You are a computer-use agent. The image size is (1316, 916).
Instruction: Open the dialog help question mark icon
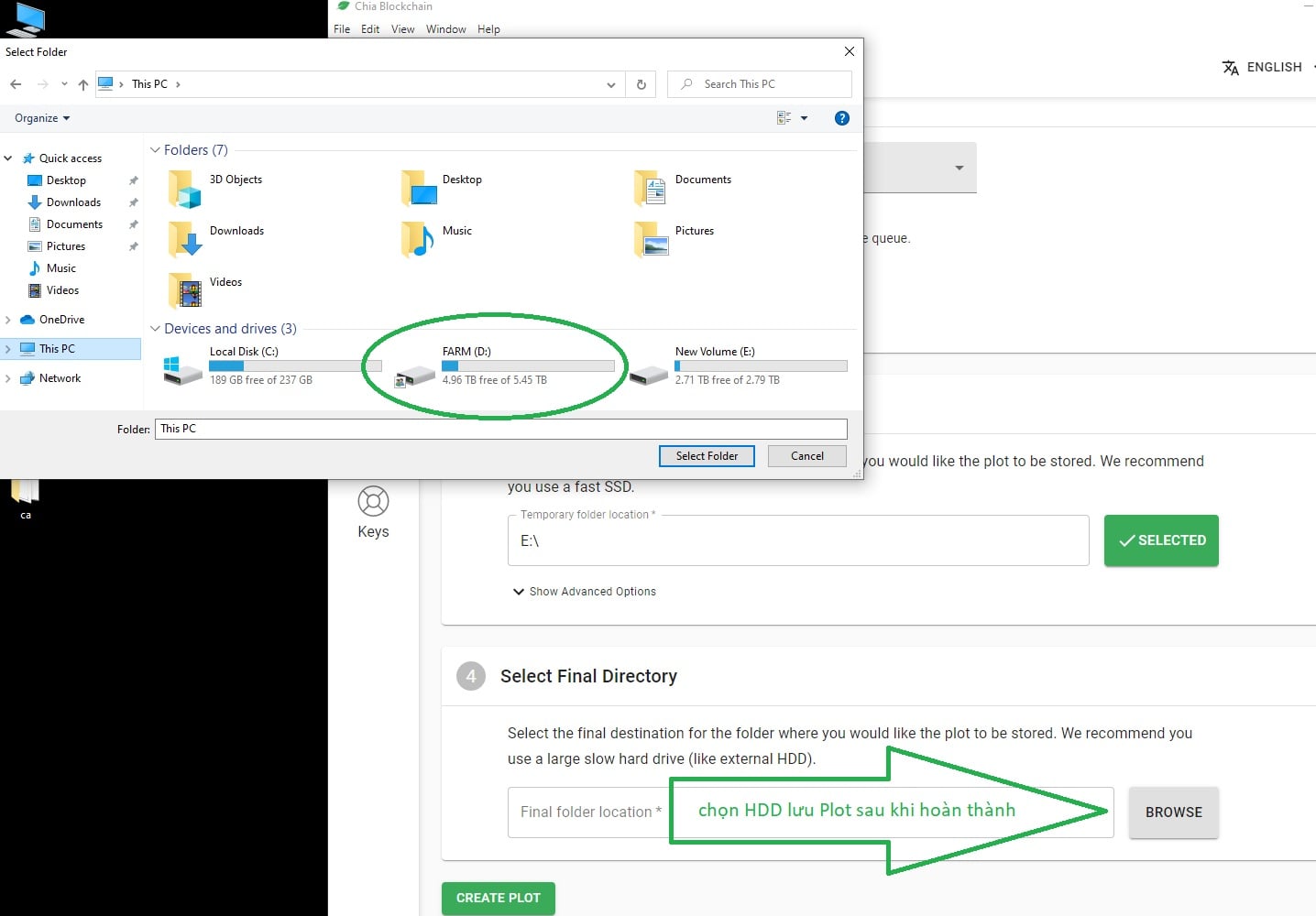[x=841, y=118]
